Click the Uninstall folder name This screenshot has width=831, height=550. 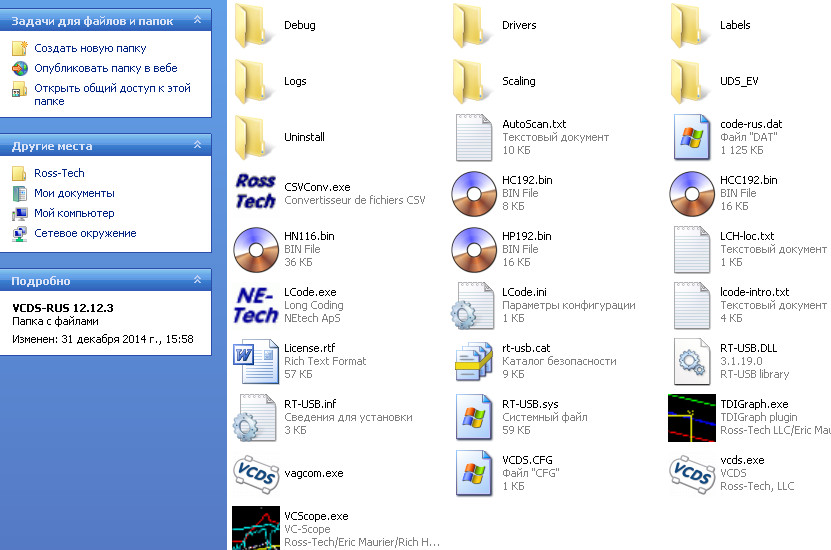[304, 137]
